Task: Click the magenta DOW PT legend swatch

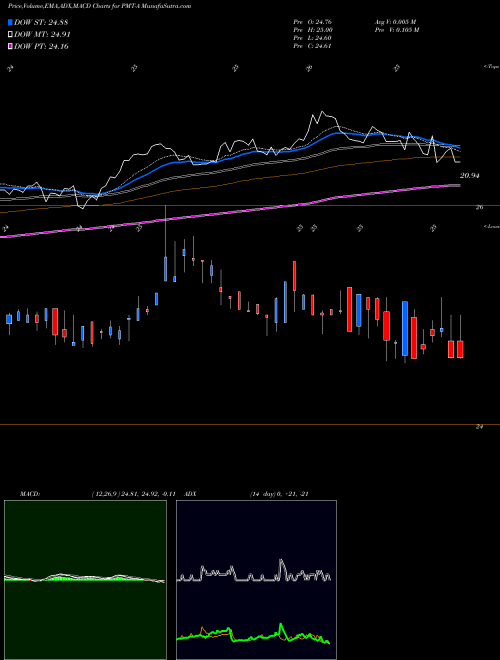Action: 10,46
